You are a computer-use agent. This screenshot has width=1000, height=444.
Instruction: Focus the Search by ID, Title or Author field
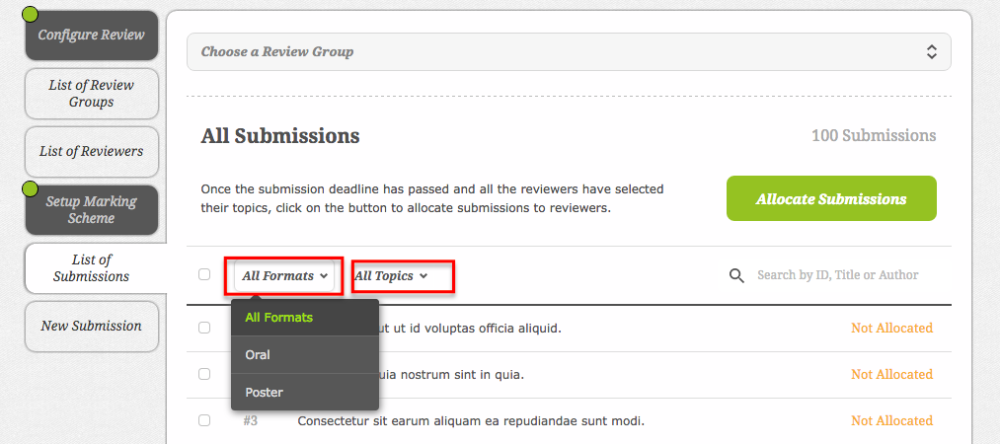pos(837,275)
